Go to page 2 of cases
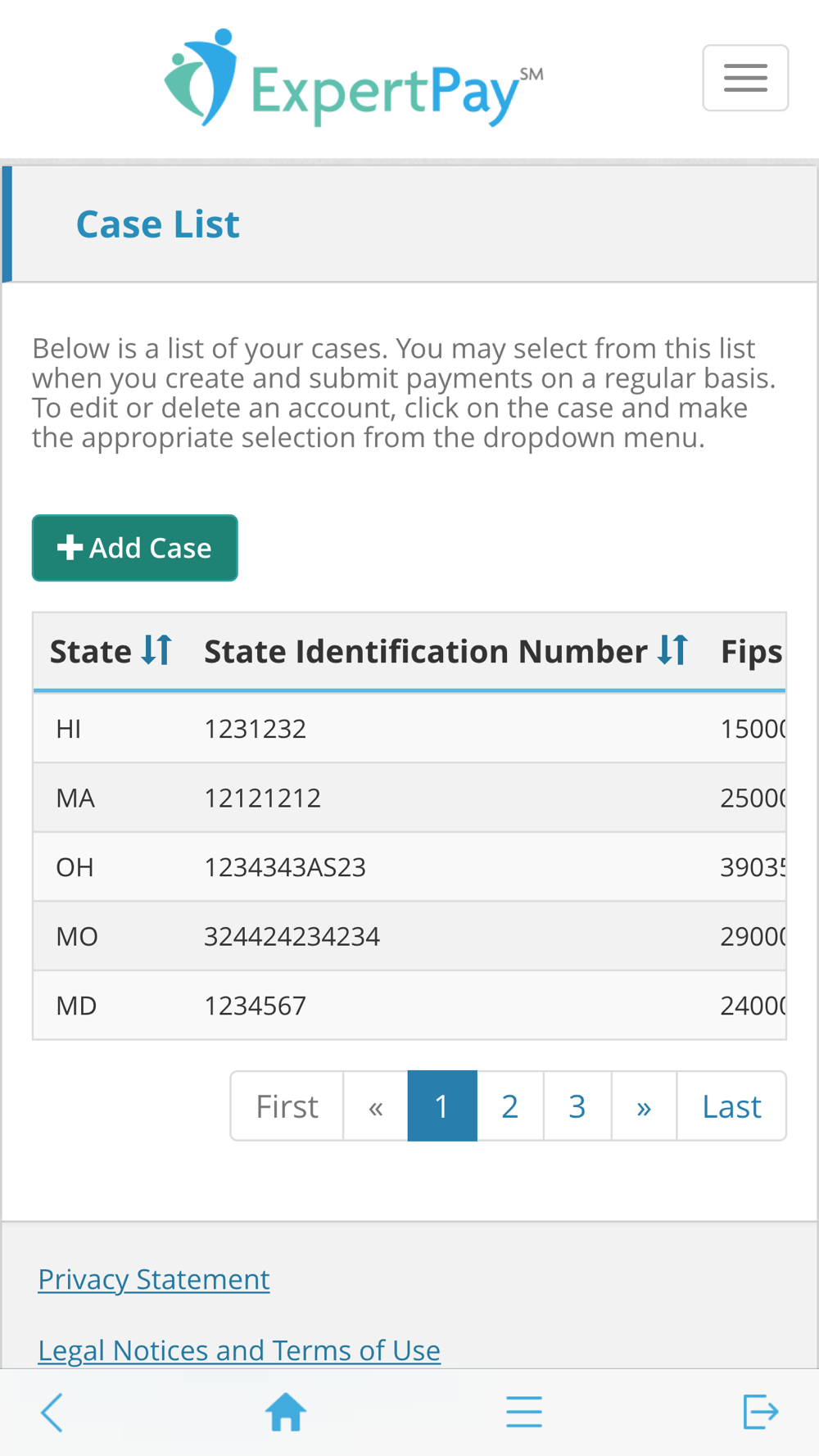This screenshot has width=819, height=1456. coord(510,1106)
